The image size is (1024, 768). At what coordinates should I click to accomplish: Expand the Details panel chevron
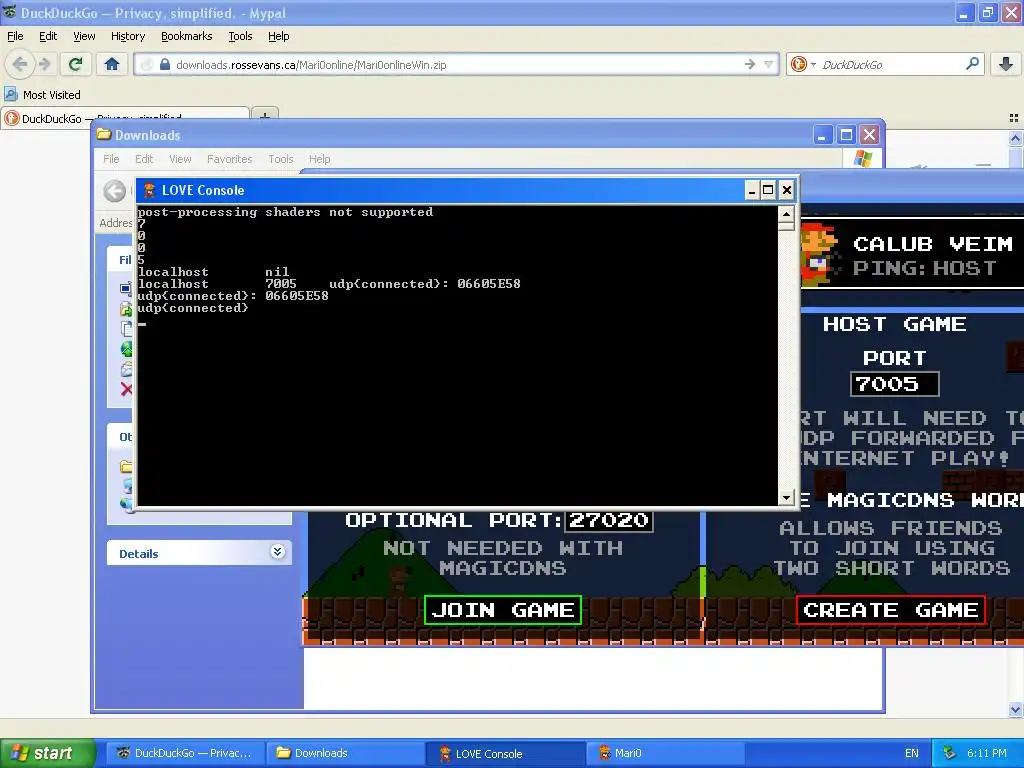coord(277,552)
